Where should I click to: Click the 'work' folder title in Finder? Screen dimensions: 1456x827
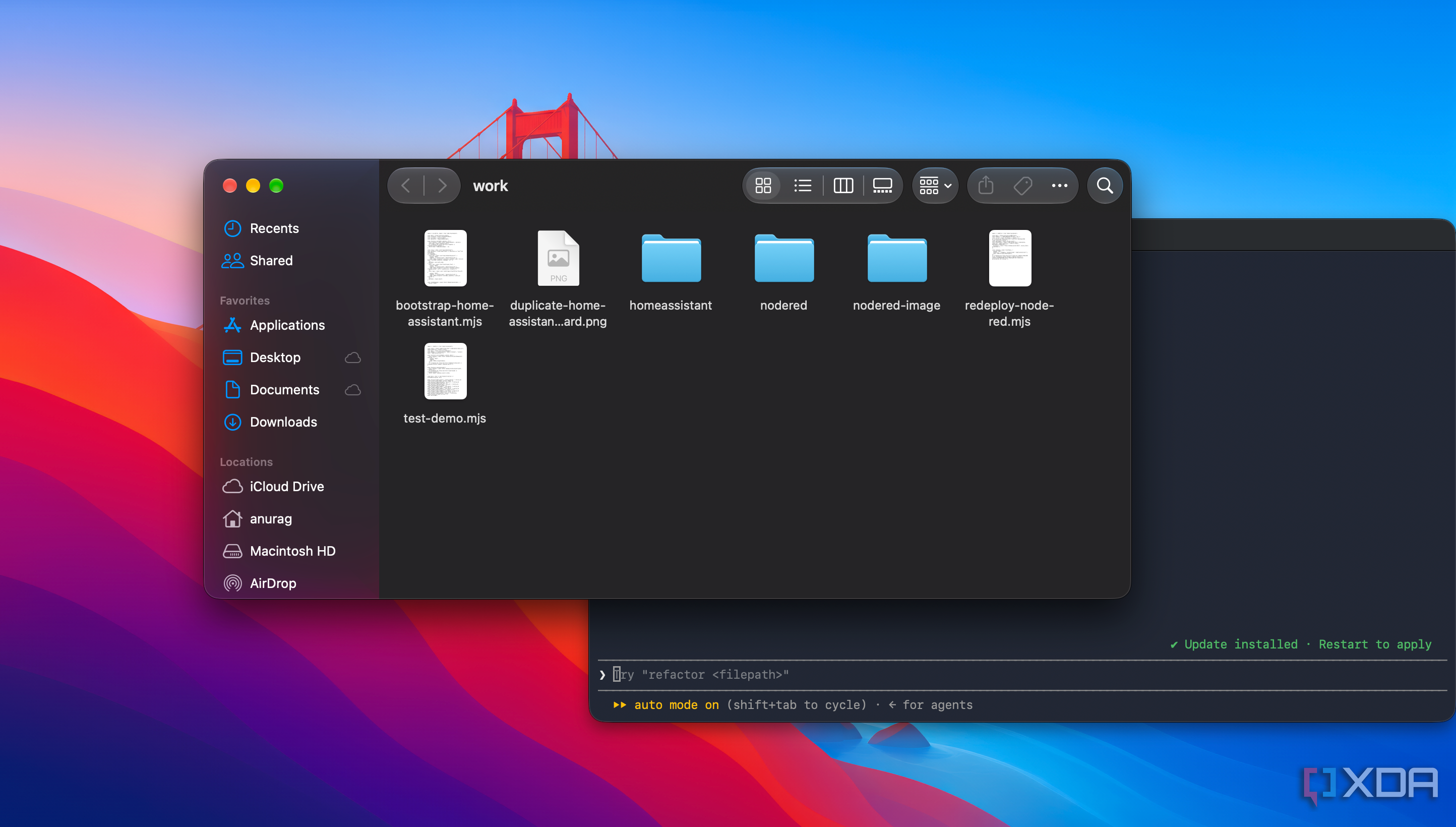pyautogui.click(x=491, y=186)
